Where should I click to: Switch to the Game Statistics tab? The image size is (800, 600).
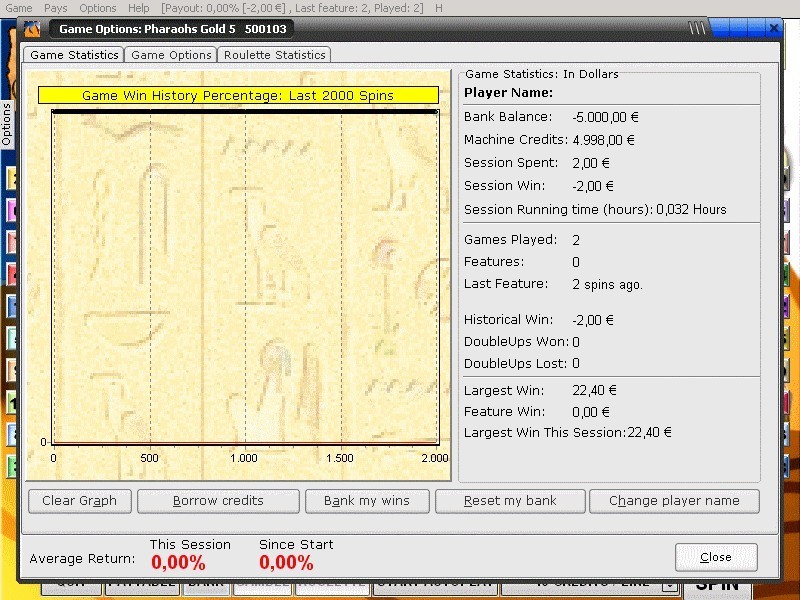[x=74, y=55]
